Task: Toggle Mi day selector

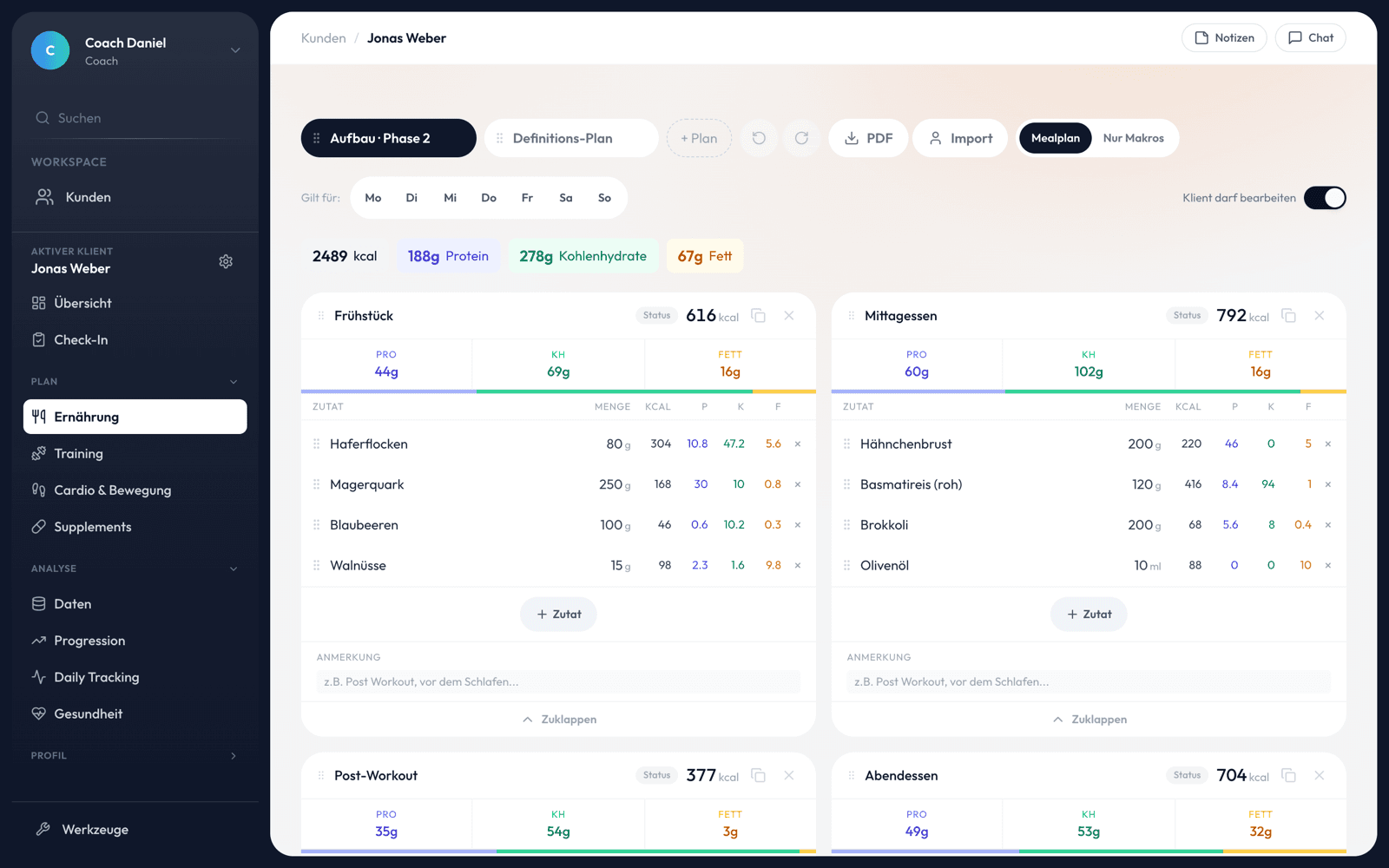Action: click(x=450, y=198)
